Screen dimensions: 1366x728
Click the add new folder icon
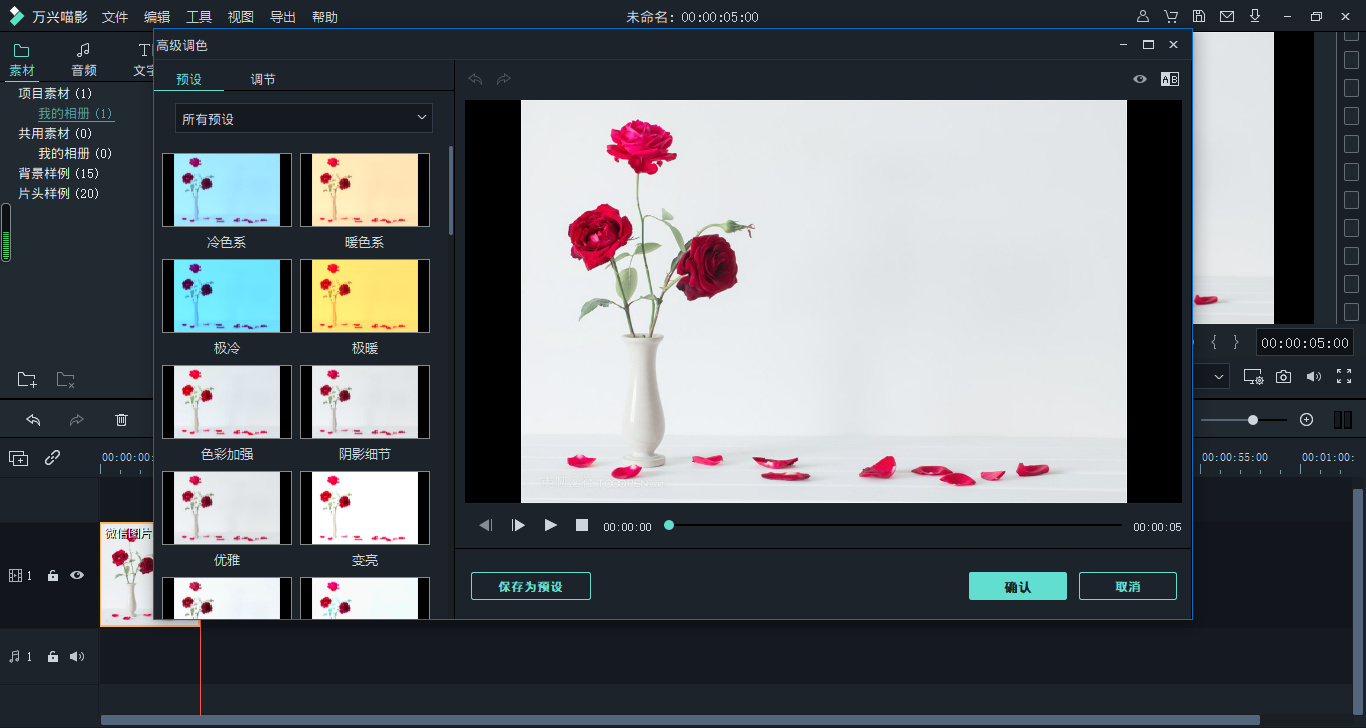click(27, 380)
